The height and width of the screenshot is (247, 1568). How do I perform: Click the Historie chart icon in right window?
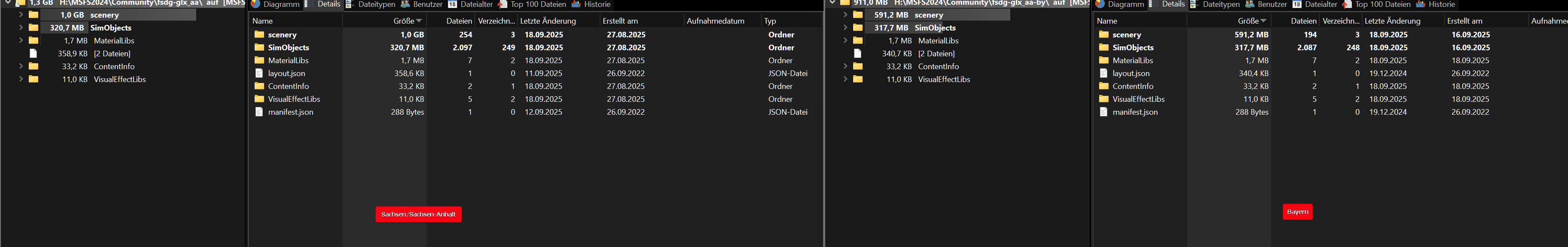coord(1420,4)
